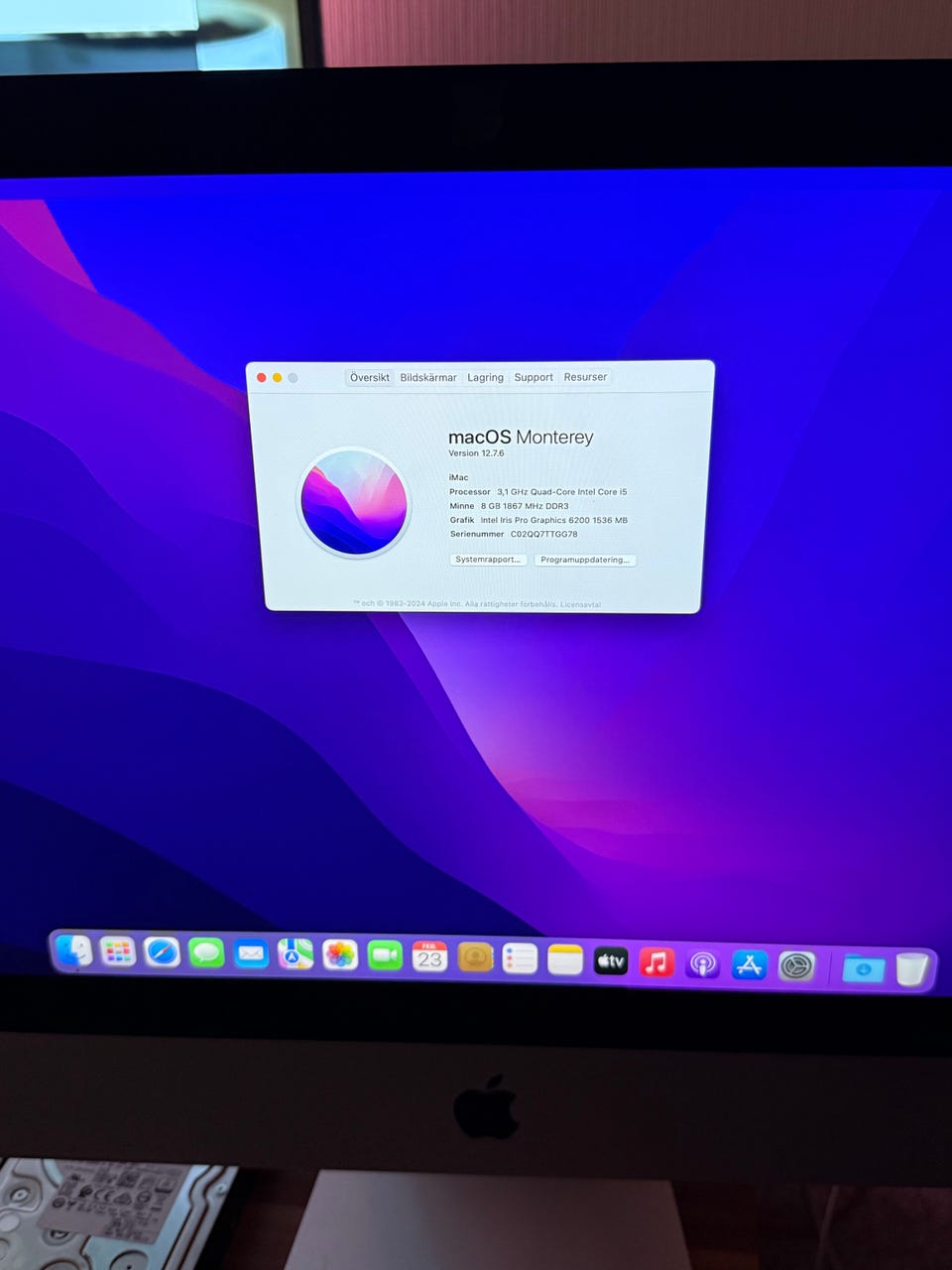
Task: Click the Programuppdatering... button
Action: pyautogui.click(x=585, y=560)
